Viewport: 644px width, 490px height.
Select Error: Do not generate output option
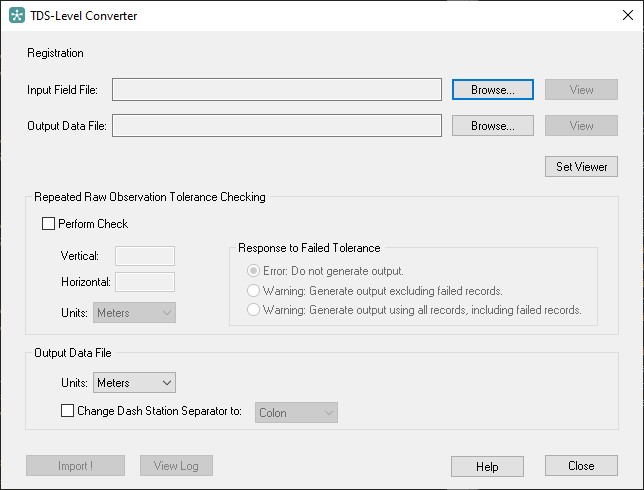[x=253, y=271]
